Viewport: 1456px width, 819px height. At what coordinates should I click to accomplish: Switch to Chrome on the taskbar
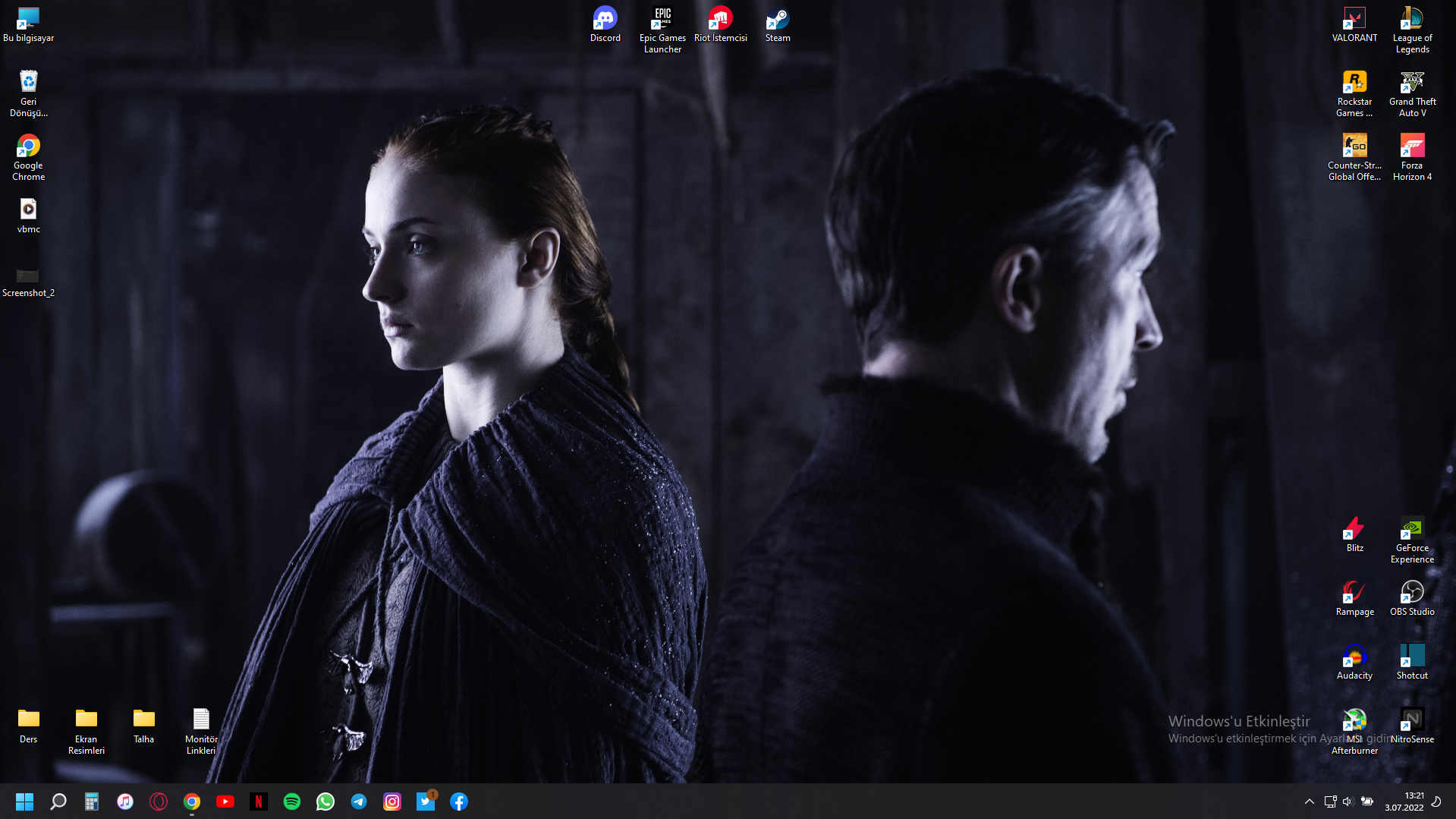click(x=192, y=802)
